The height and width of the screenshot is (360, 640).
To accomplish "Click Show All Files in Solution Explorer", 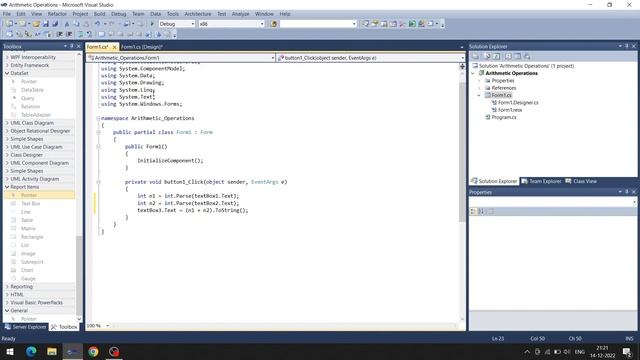I will coord(487,56).
